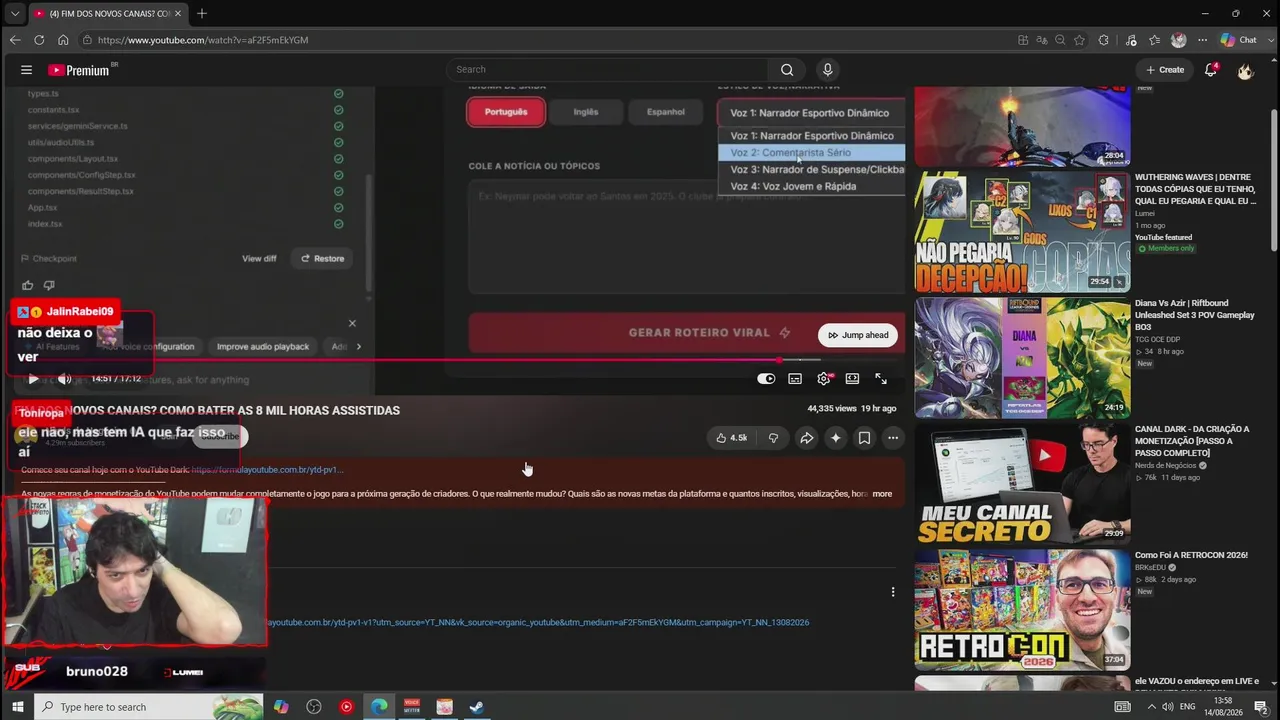Open YouTube notifications bell
This screenshot has height=720, width=1280.
coord(1211,70)
